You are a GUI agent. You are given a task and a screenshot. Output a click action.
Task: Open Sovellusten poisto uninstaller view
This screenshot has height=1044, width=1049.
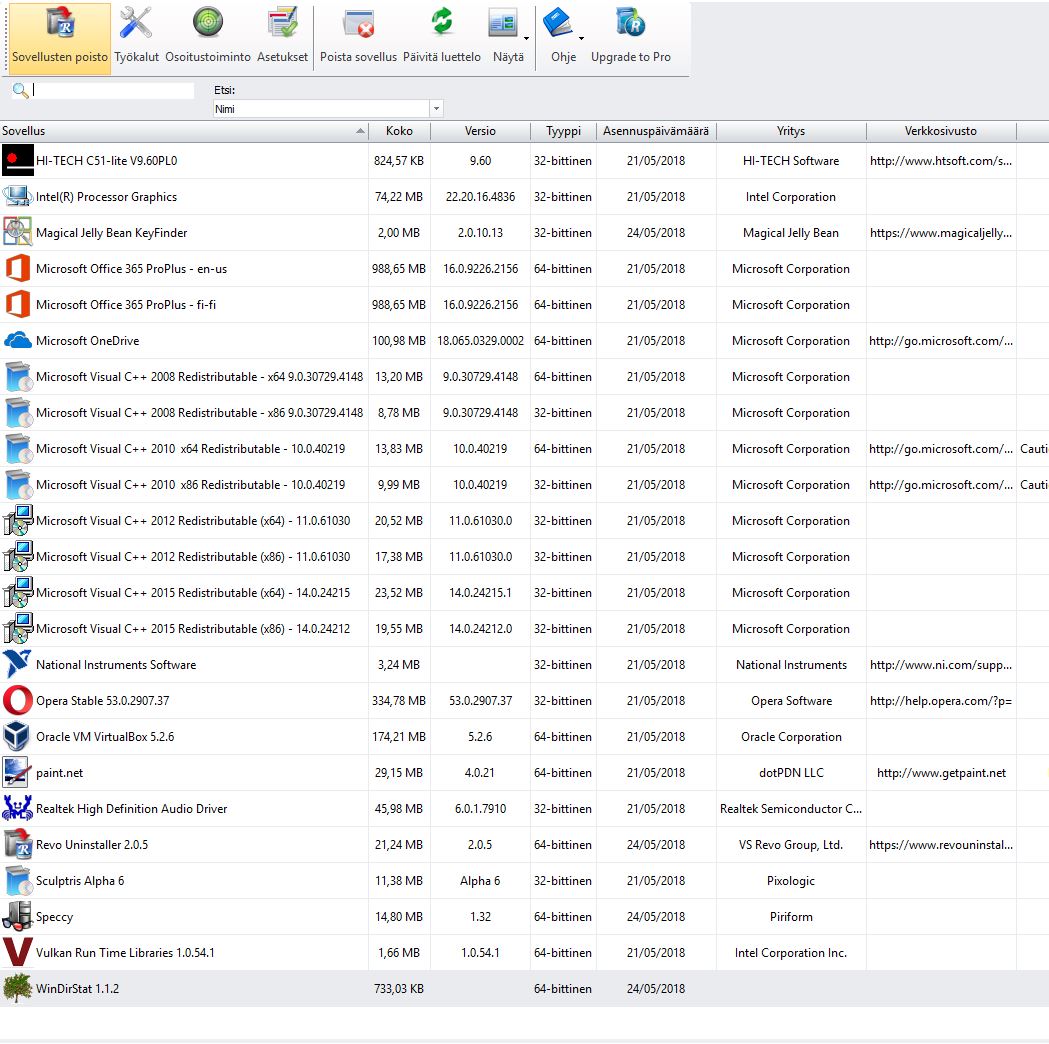tap(60, 37)
